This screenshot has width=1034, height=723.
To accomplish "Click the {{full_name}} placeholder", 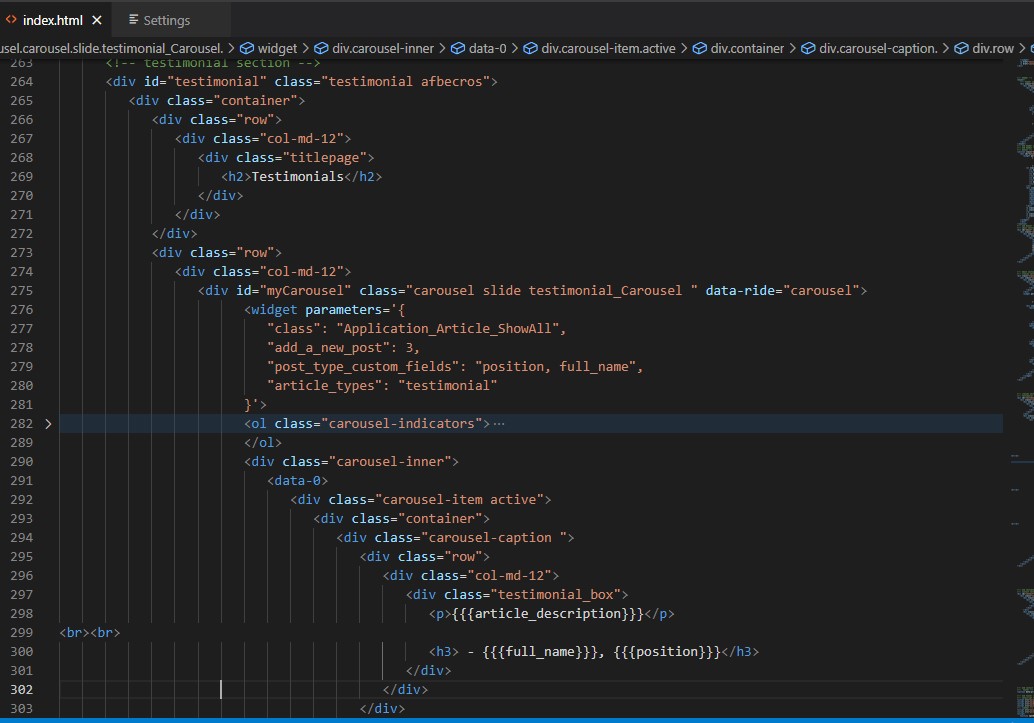I will 540,652.
